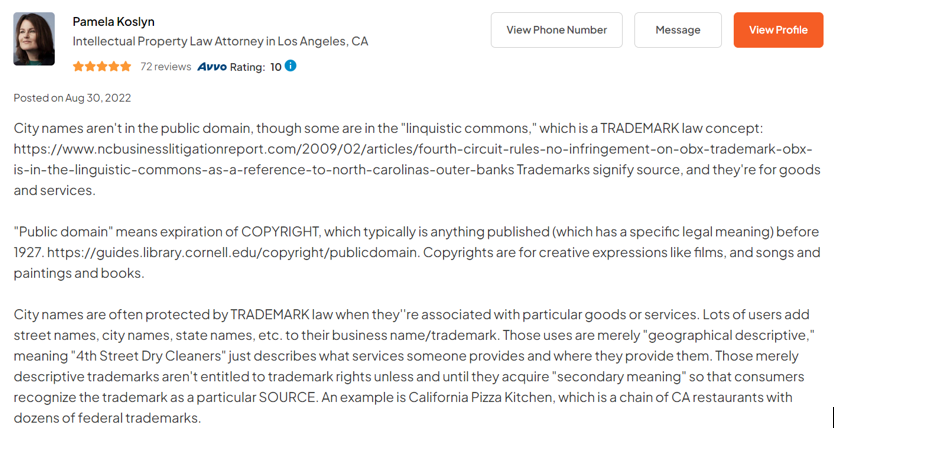Click the "4th Street Dry Cleaners" phrase
Image resolution: width=948 pixels, height=459 pixels.
click(139, 356)
